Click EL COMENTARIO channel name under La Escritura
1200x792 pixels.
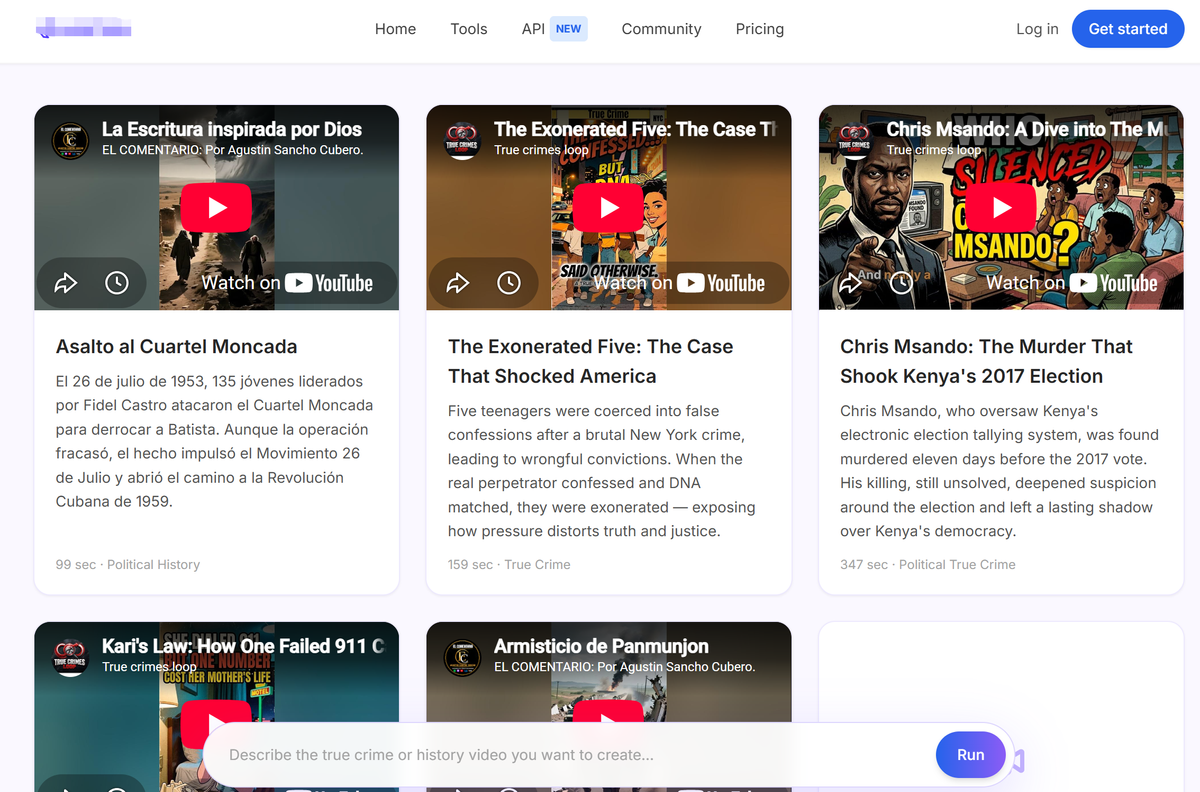click(232, 150)
